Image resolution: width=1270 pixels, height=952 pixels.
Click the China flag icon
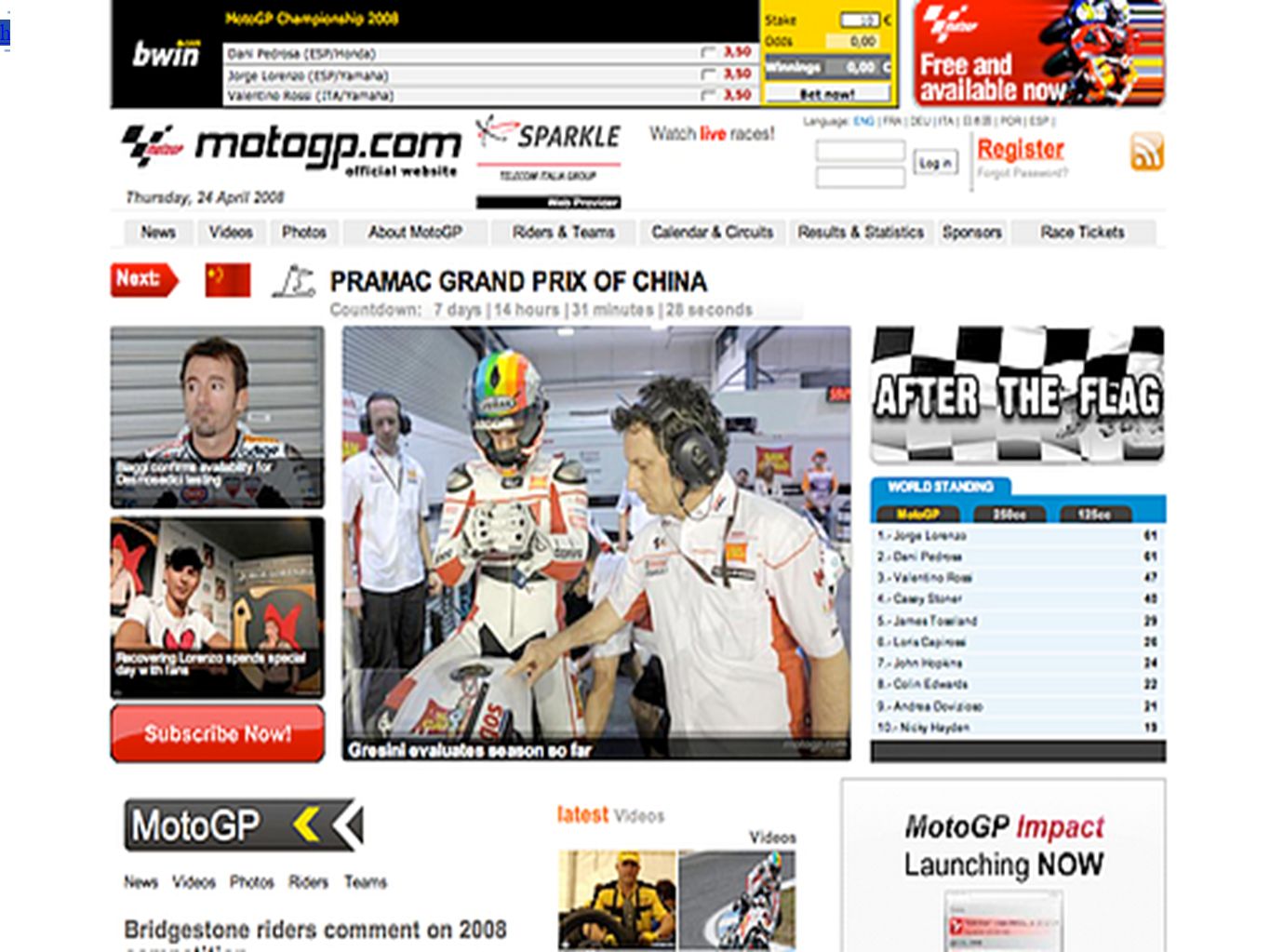tap(228, 280)
